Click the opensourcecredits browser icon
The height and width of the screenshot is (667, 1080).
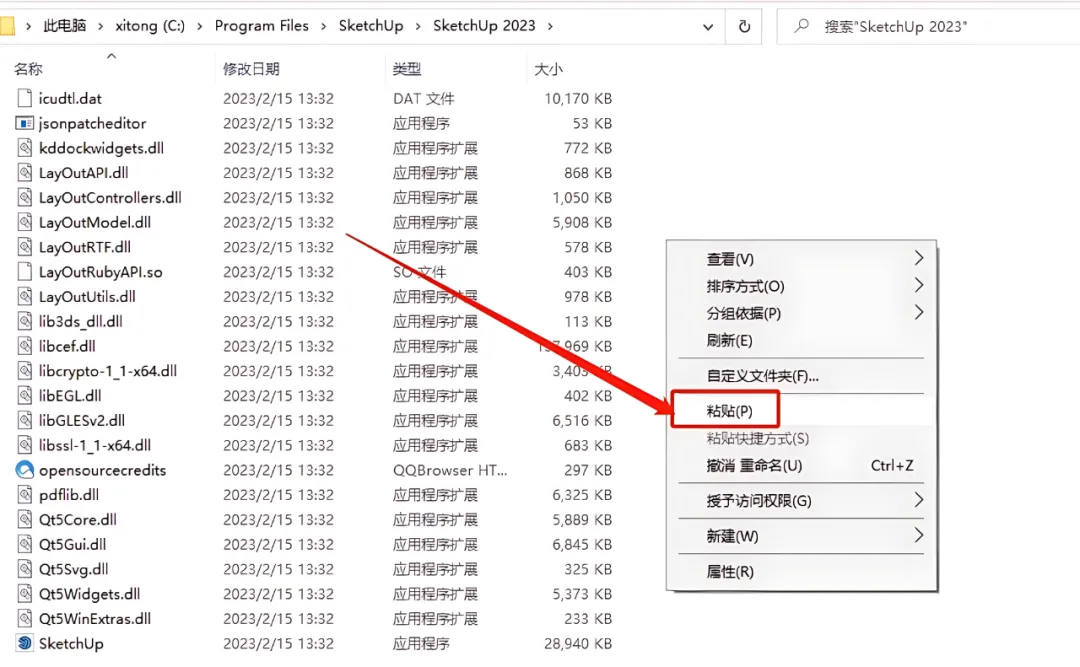[25, 470]
